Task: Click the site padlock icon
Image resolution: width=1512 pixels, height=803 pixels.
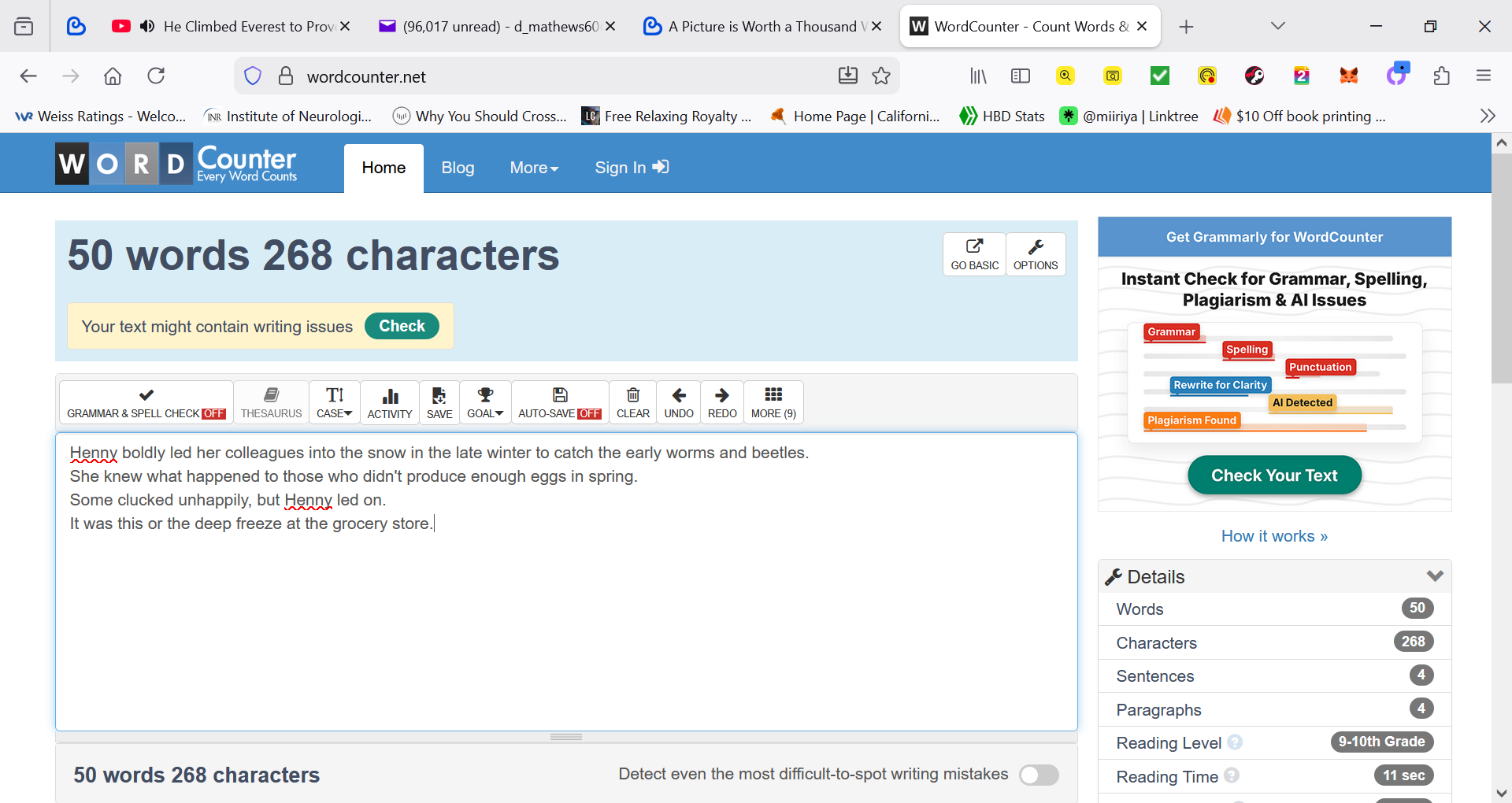Action: click(286, 76)
